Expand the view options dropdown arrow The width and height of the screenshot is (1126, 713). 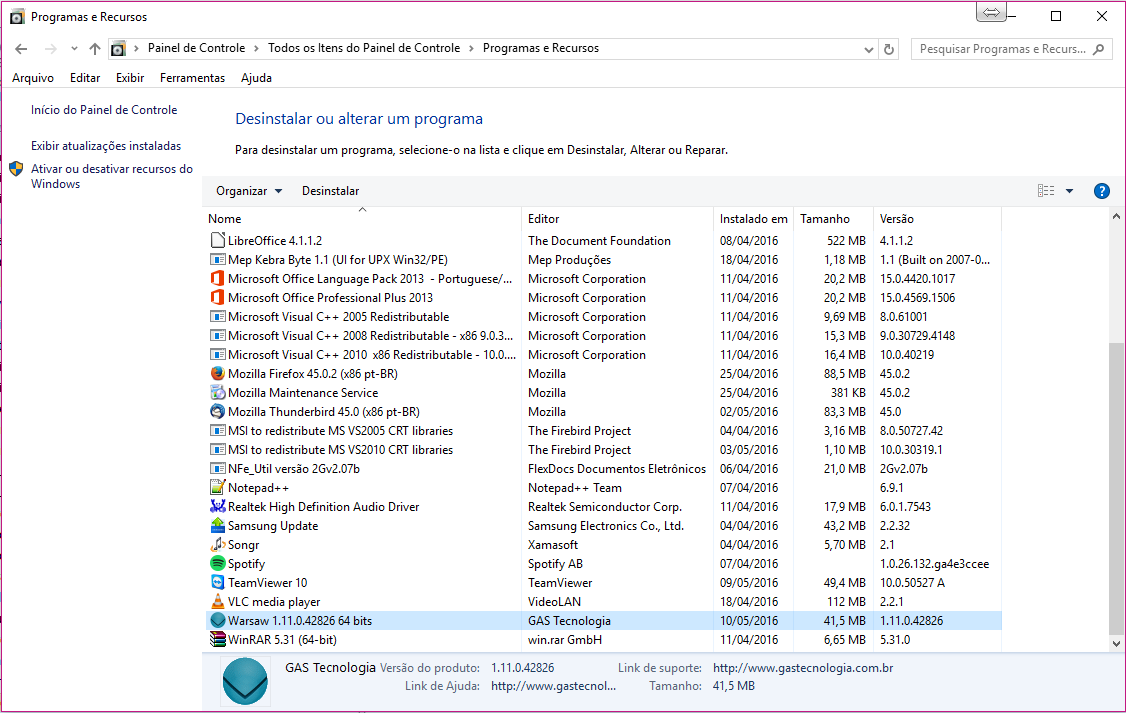pyautogui.click(x=1069, y=191)
